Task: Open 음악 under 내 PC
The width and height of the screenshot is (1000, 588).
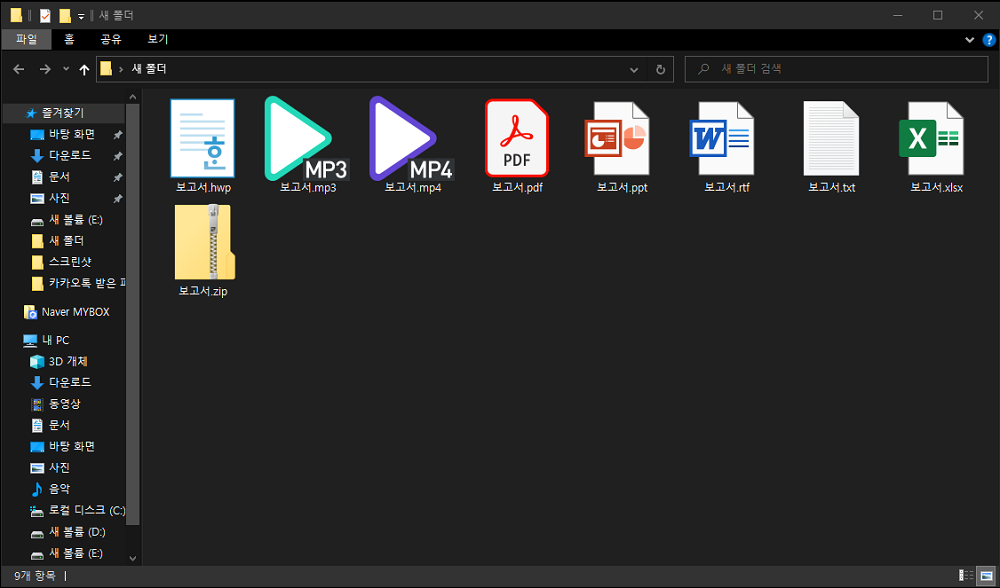Action: point(59,489)
